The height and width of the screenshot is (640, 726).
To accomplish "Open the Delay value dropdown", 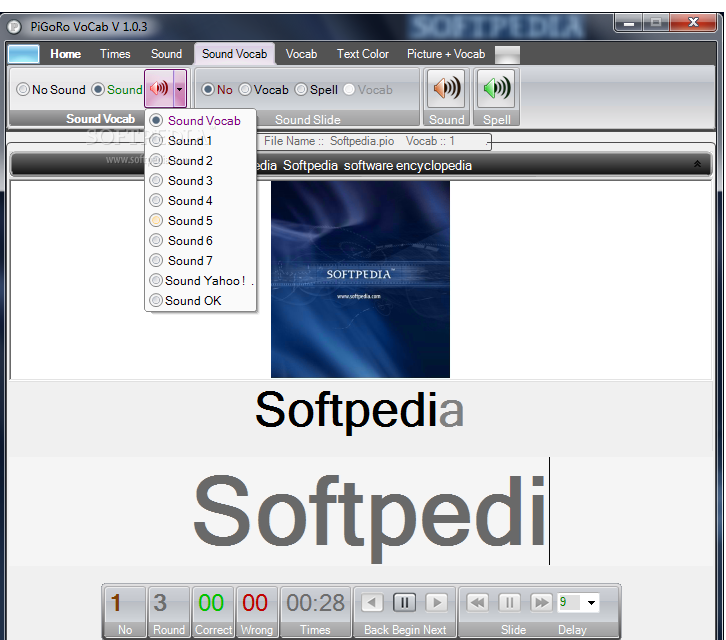I will click(591, 602).
